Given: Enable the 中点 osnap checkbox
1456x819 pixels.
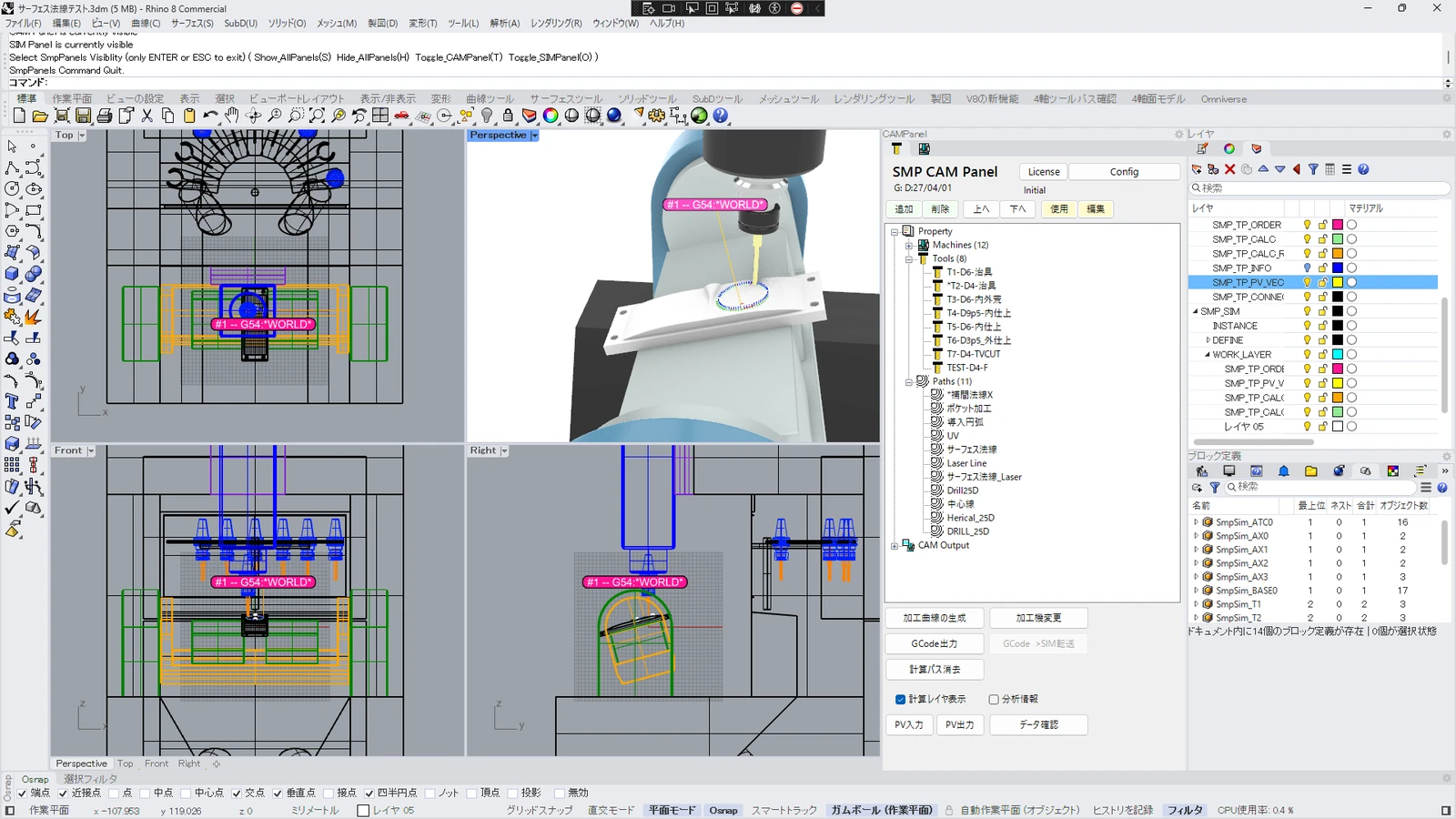Looking at the screenshot, I should 146,793.
